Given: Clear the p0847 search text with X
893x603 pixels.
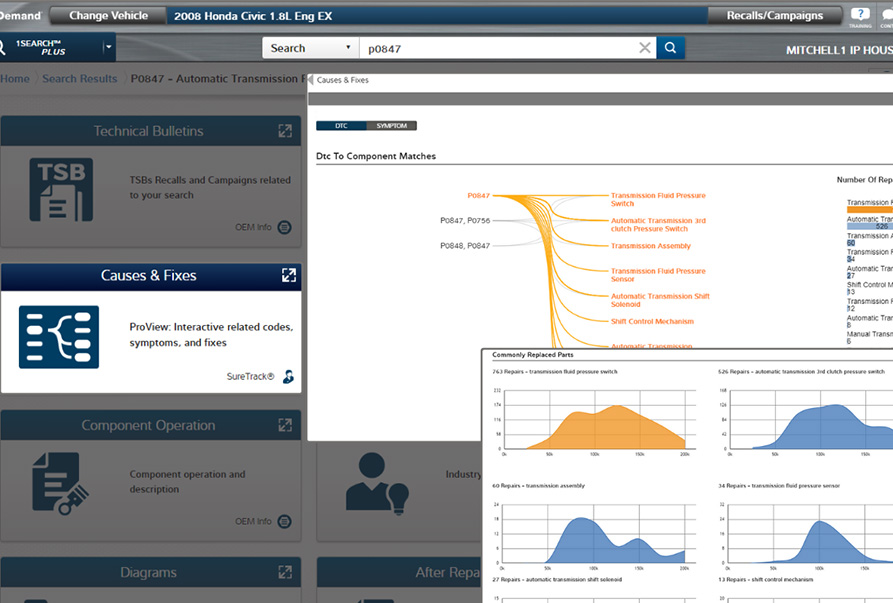Looking at the screenshot, I should [x=645, y=48].
